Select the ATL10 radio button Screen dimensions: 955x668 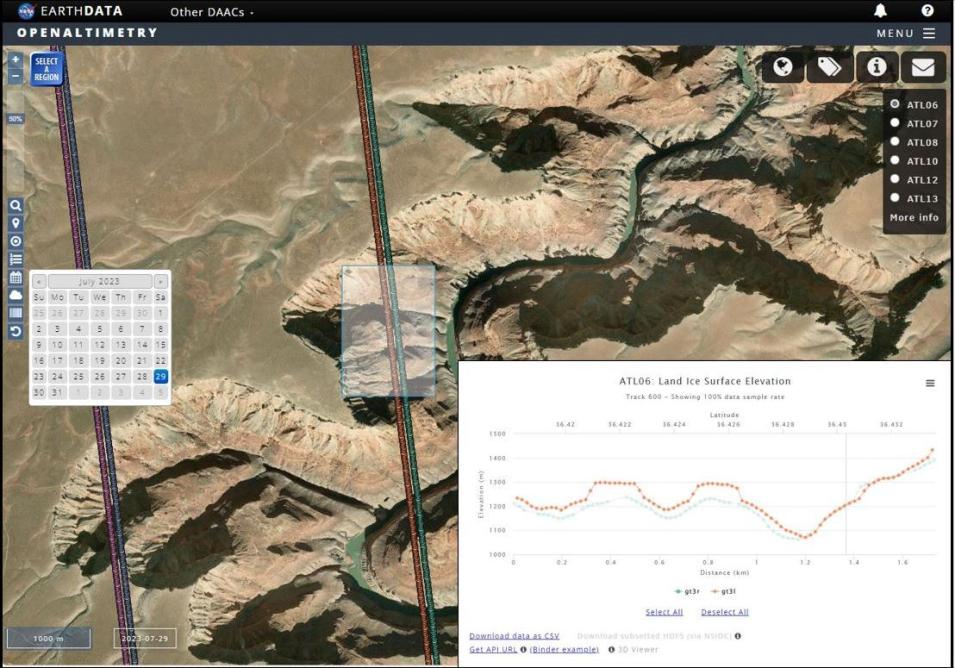pos(895,160)
